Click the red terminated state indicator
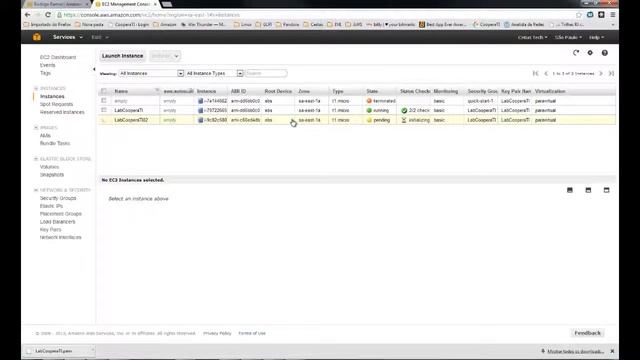 pos(369,101)
